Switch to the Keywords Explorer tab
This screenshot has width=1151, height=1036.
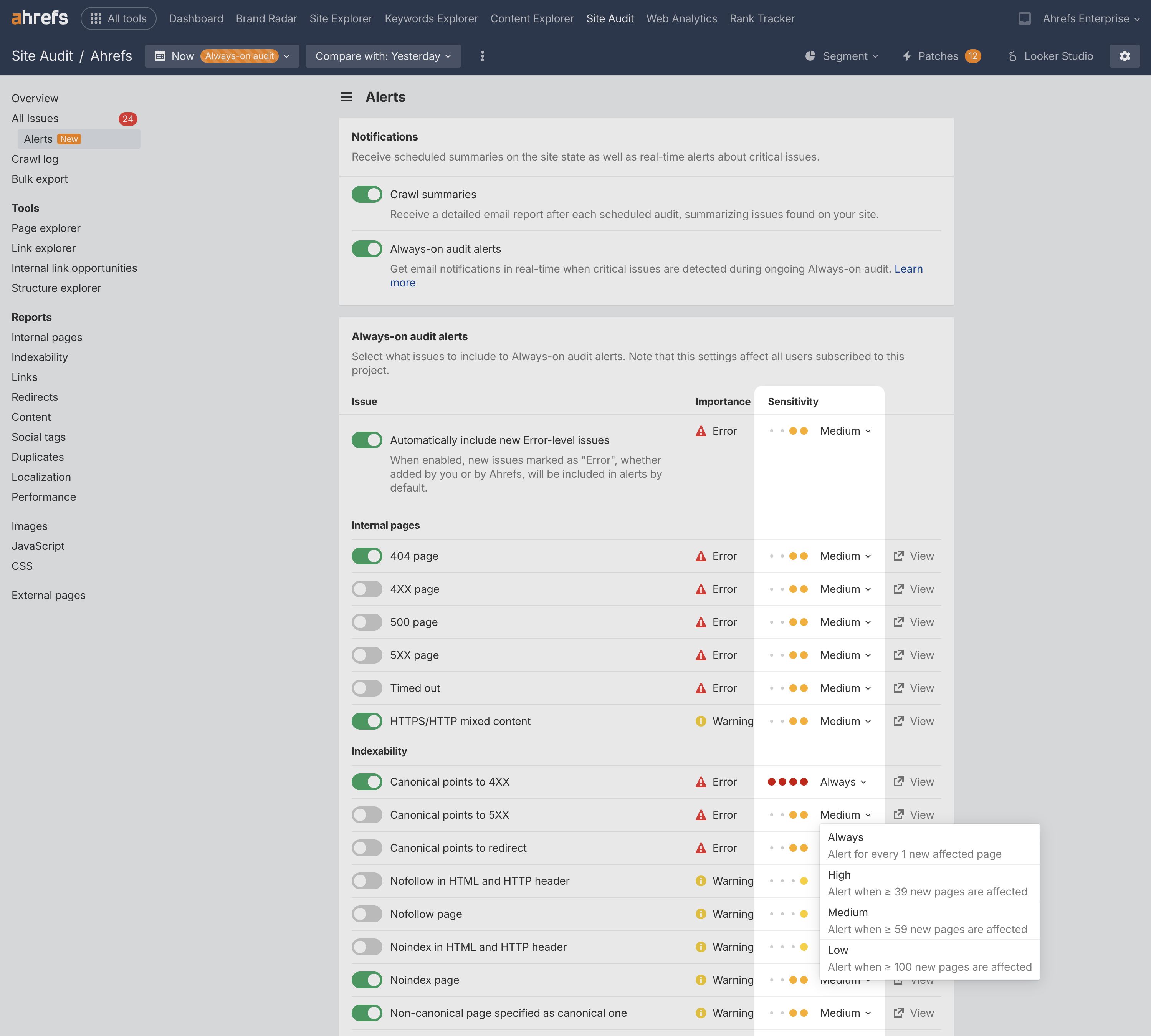coord(431,18)
